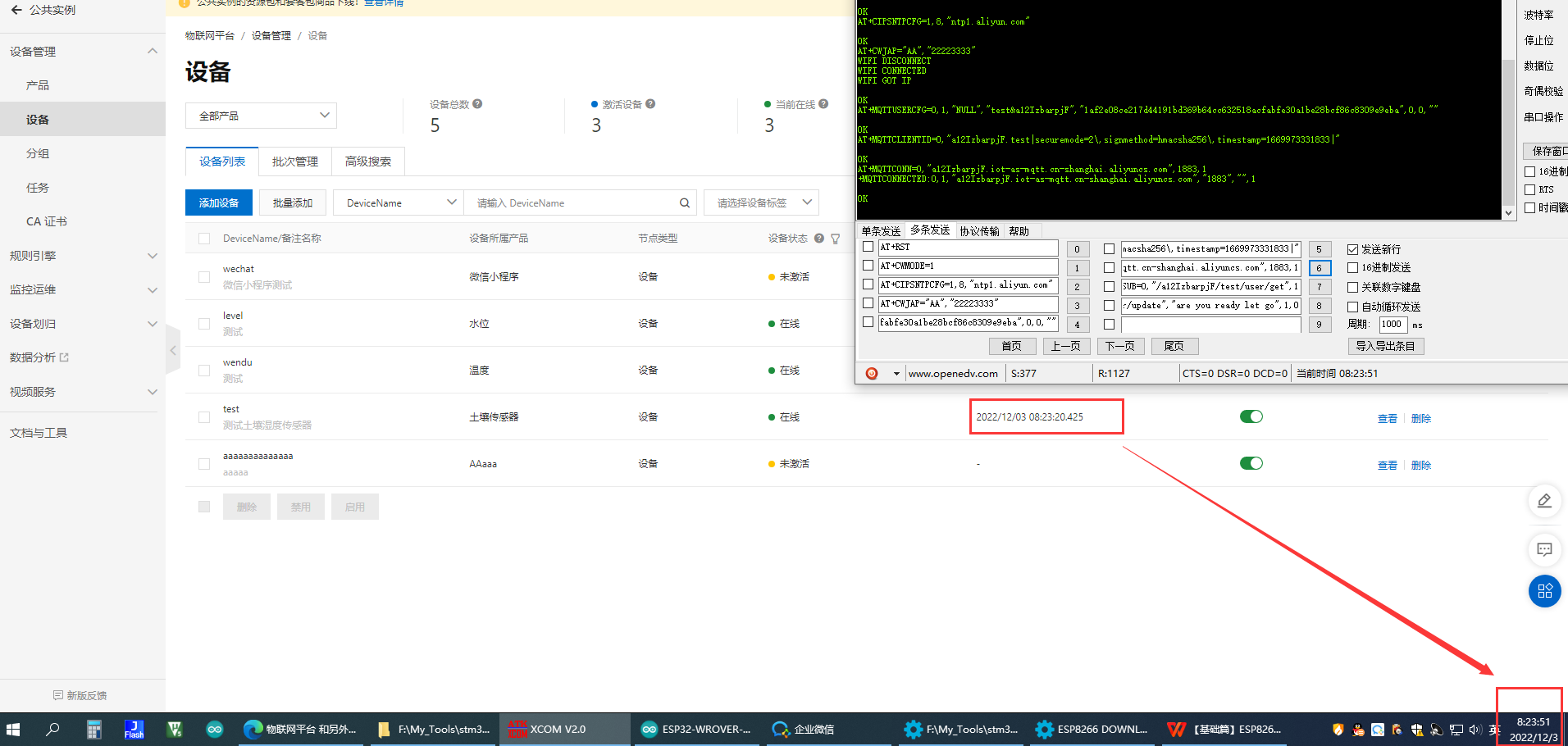Send command 0 AT+RST in XCOM
This screenshot has width=1568, height=746.
click(1078, 249)
